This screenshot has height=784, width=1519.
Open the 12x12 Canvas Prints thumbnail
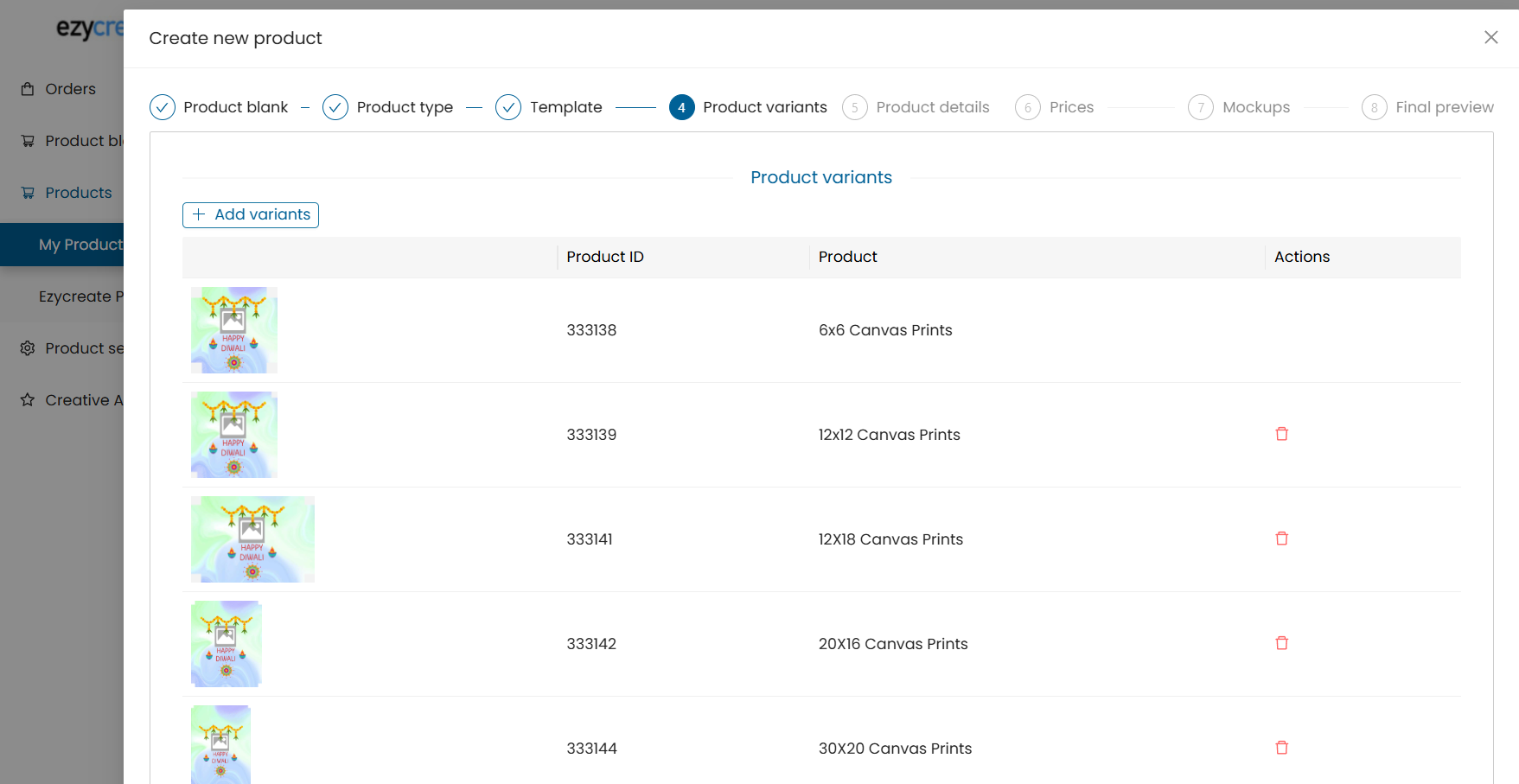234,435
